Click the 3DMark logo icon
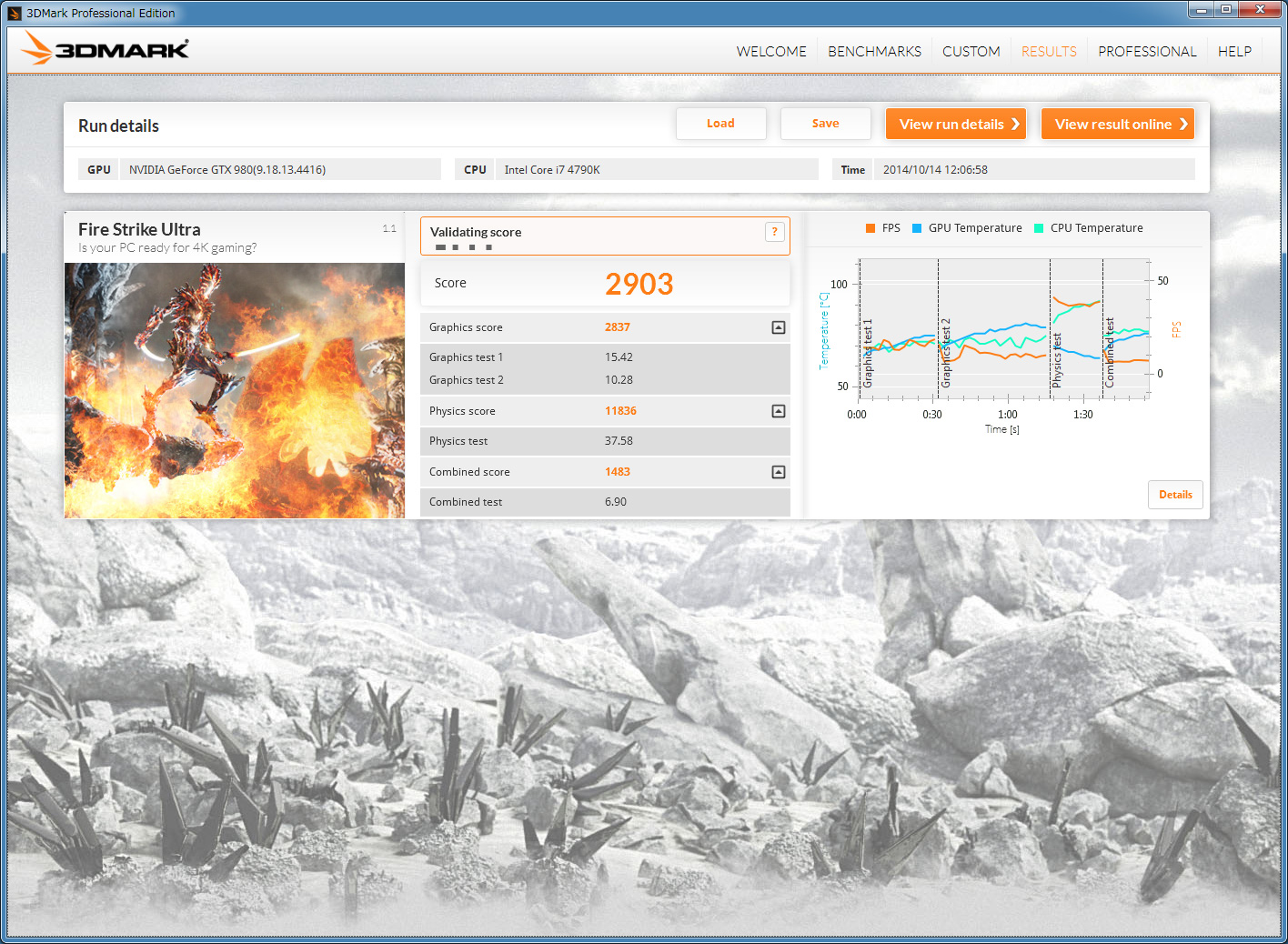Screen dimensions: 1288x944 [x=105, y=49]
